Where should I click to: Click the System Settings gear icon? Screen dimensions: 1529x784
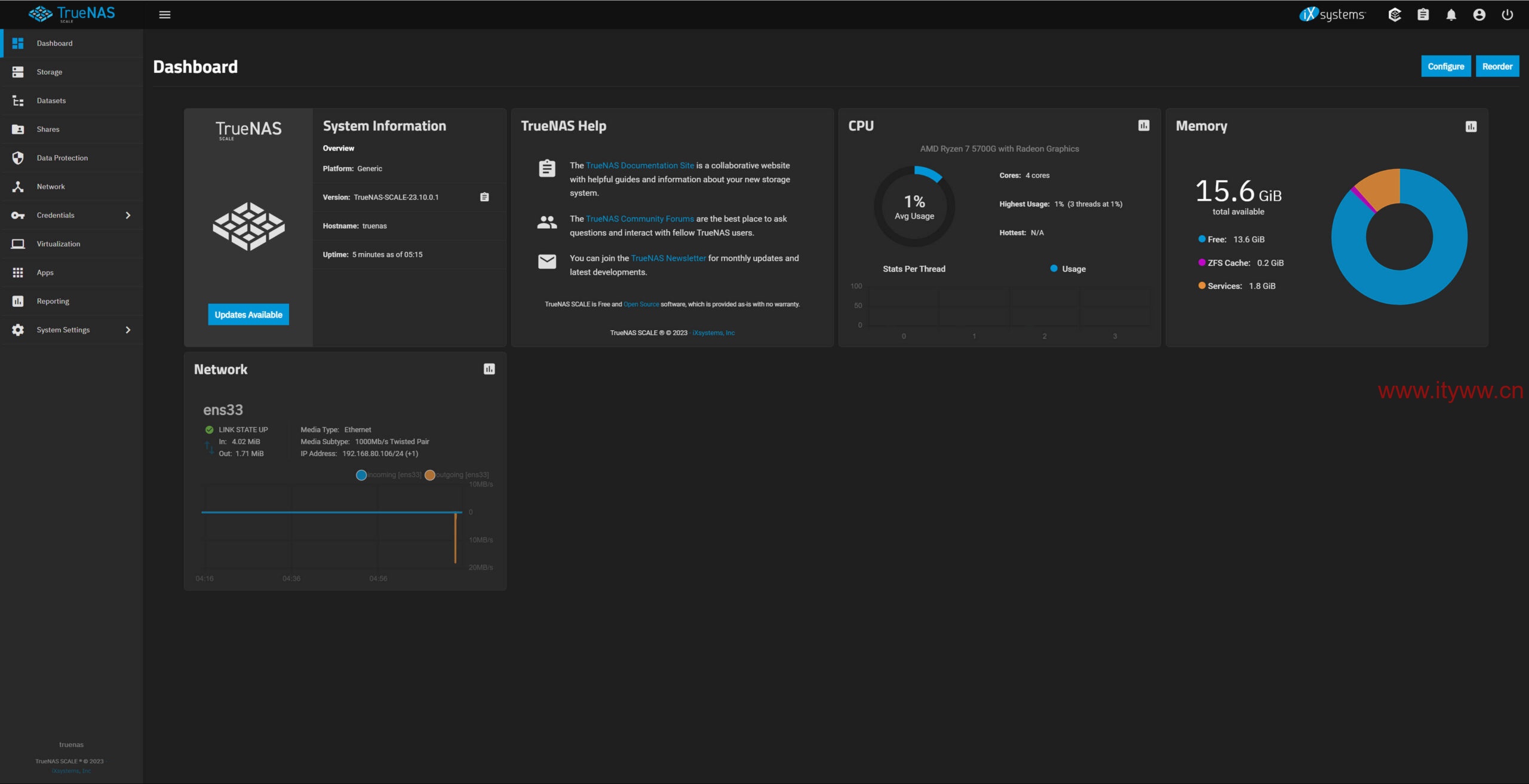click(18, 330)
